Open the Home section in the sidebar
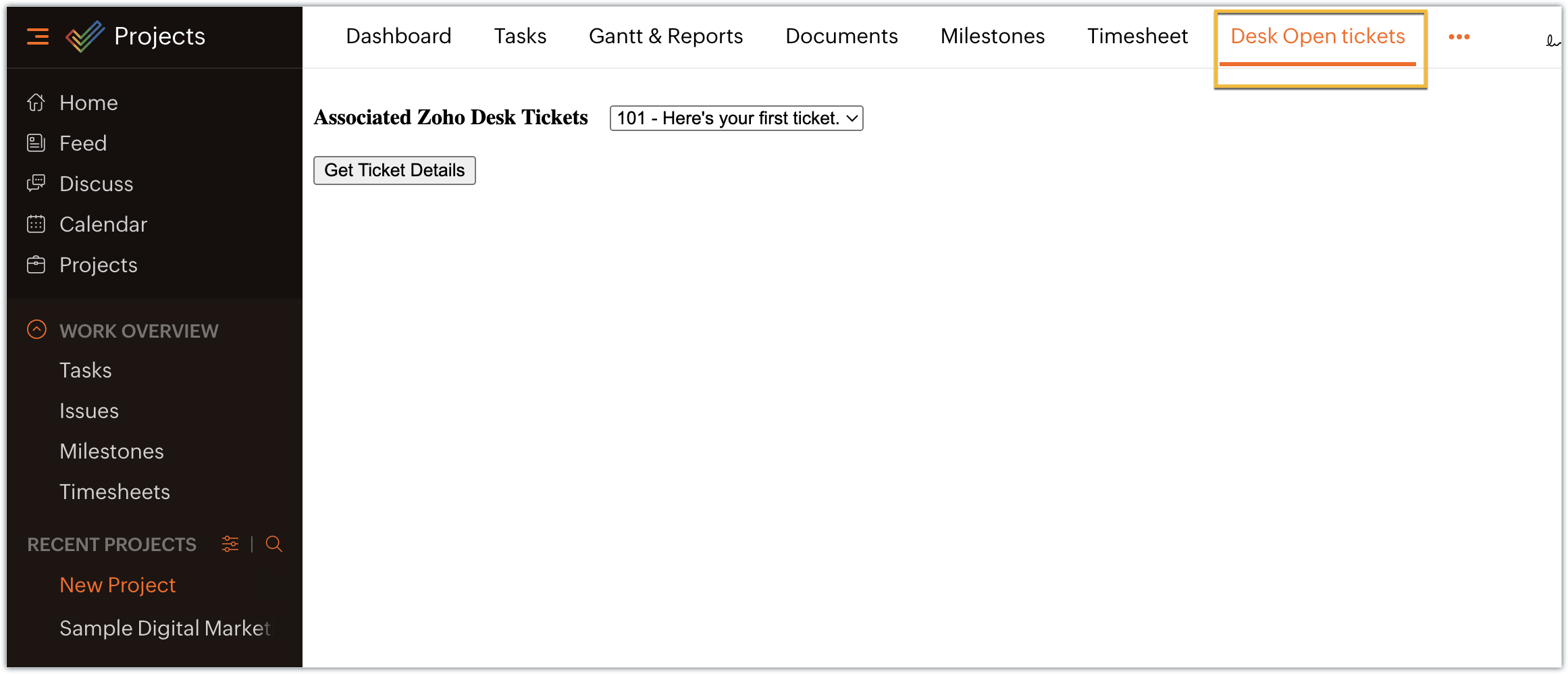 click(88, 103)
